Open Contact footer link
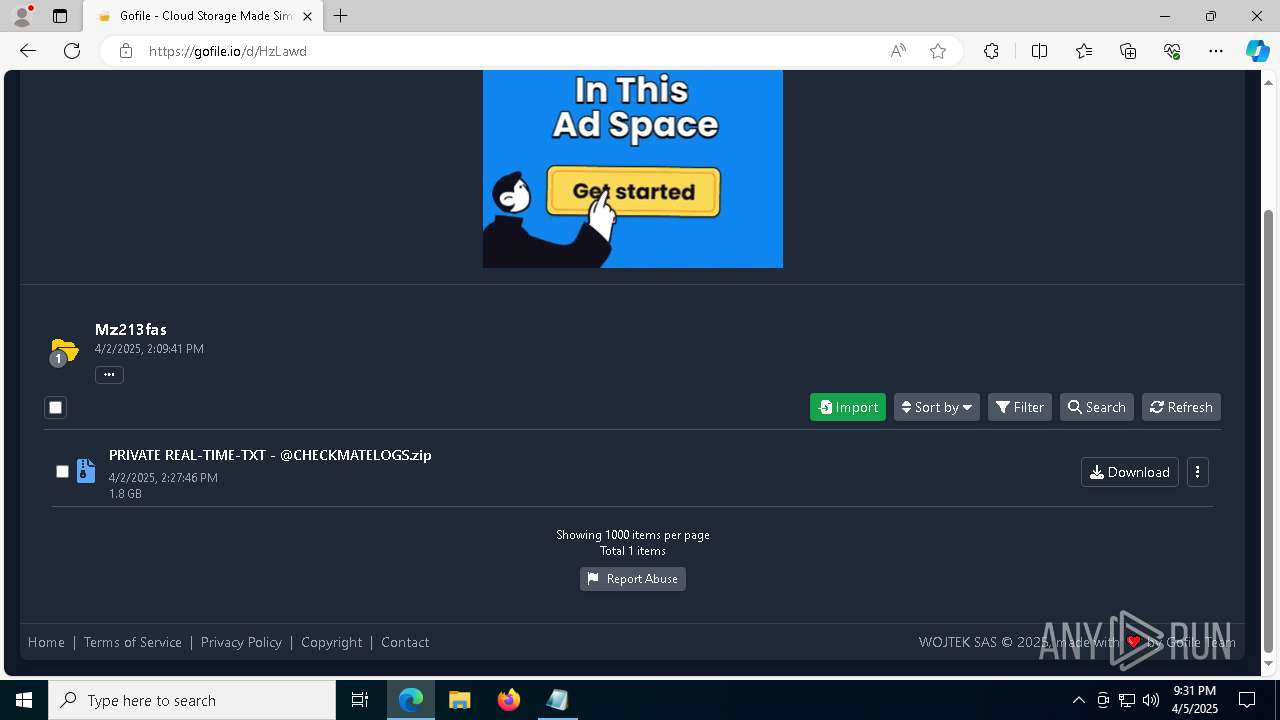This screenshot has height=720, width=1280. point(405,642)
